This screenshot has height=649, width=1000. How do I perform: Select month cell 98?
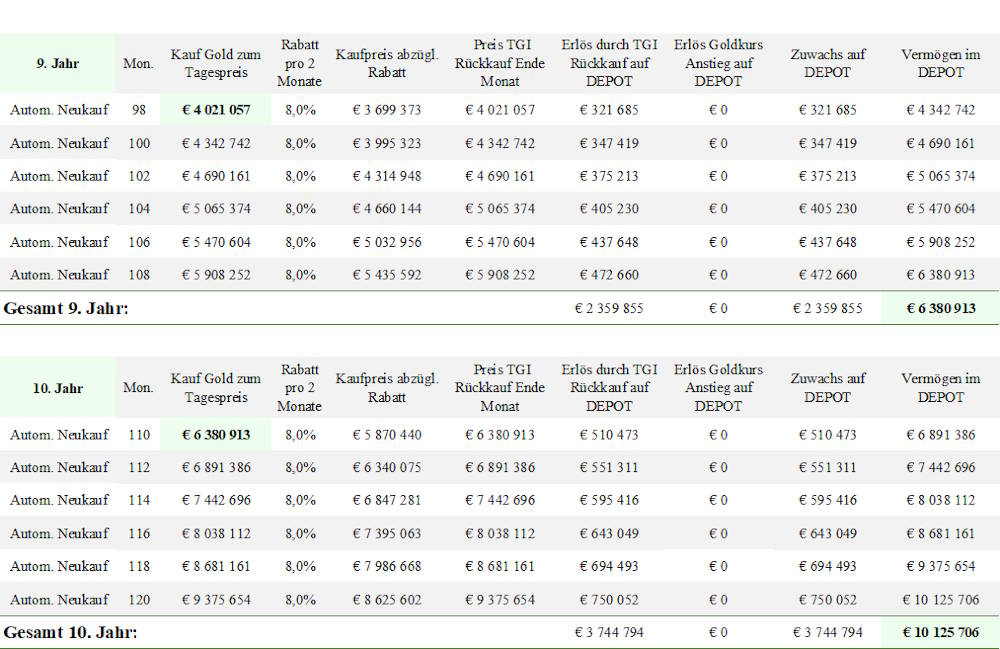click(138, 110)
